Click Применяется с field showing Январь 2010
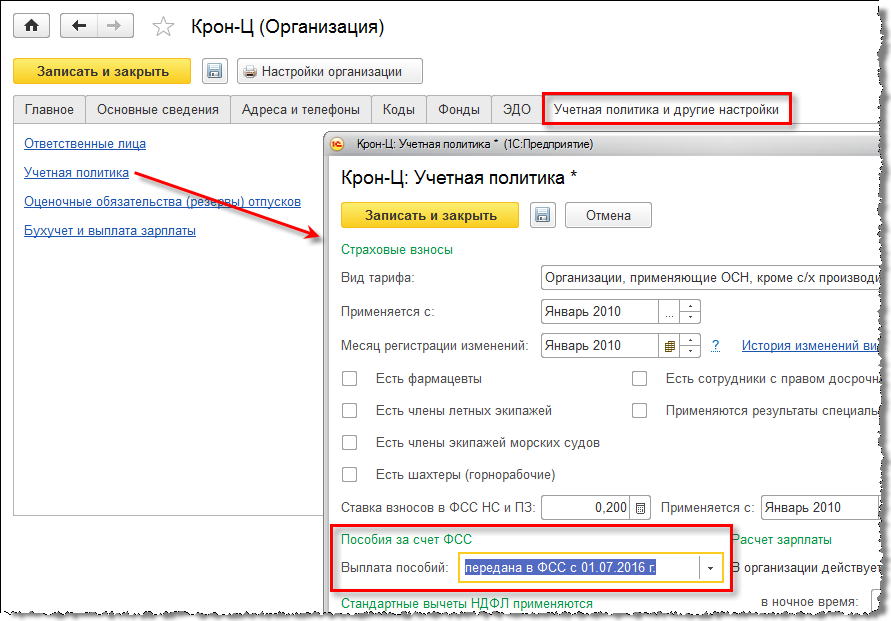The image size is (891, 621). pyautogui.click(x=600, y=312)
